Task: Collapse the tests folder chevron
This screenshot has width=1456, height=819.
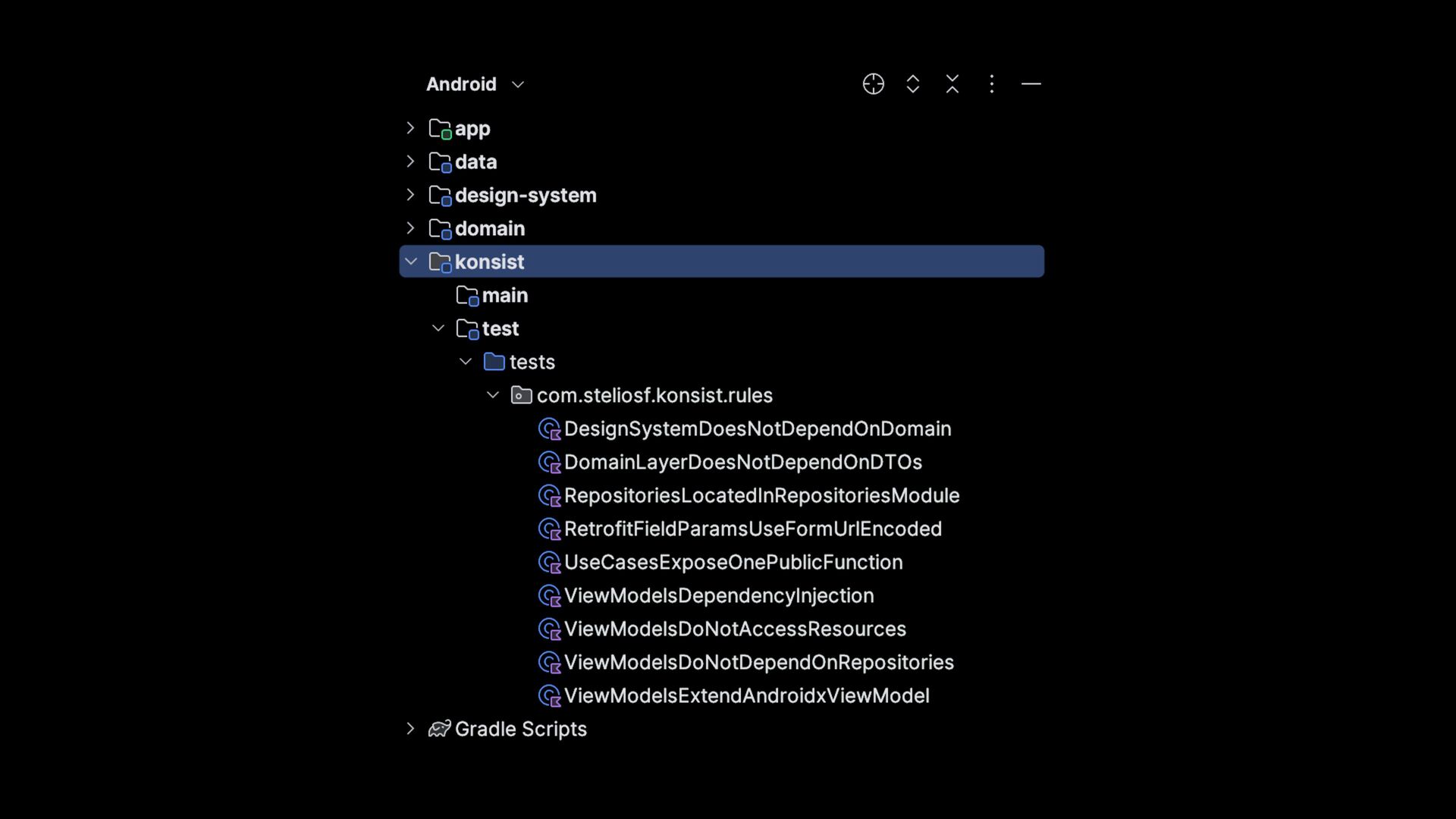Action: (466, 362)
